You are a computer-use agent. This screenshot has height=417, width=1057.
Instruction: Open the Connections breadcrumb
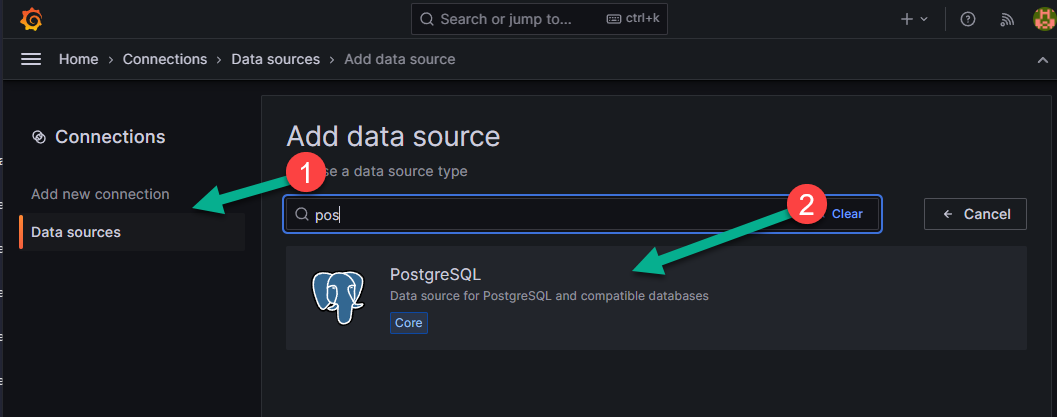click(x=165, y=59)
